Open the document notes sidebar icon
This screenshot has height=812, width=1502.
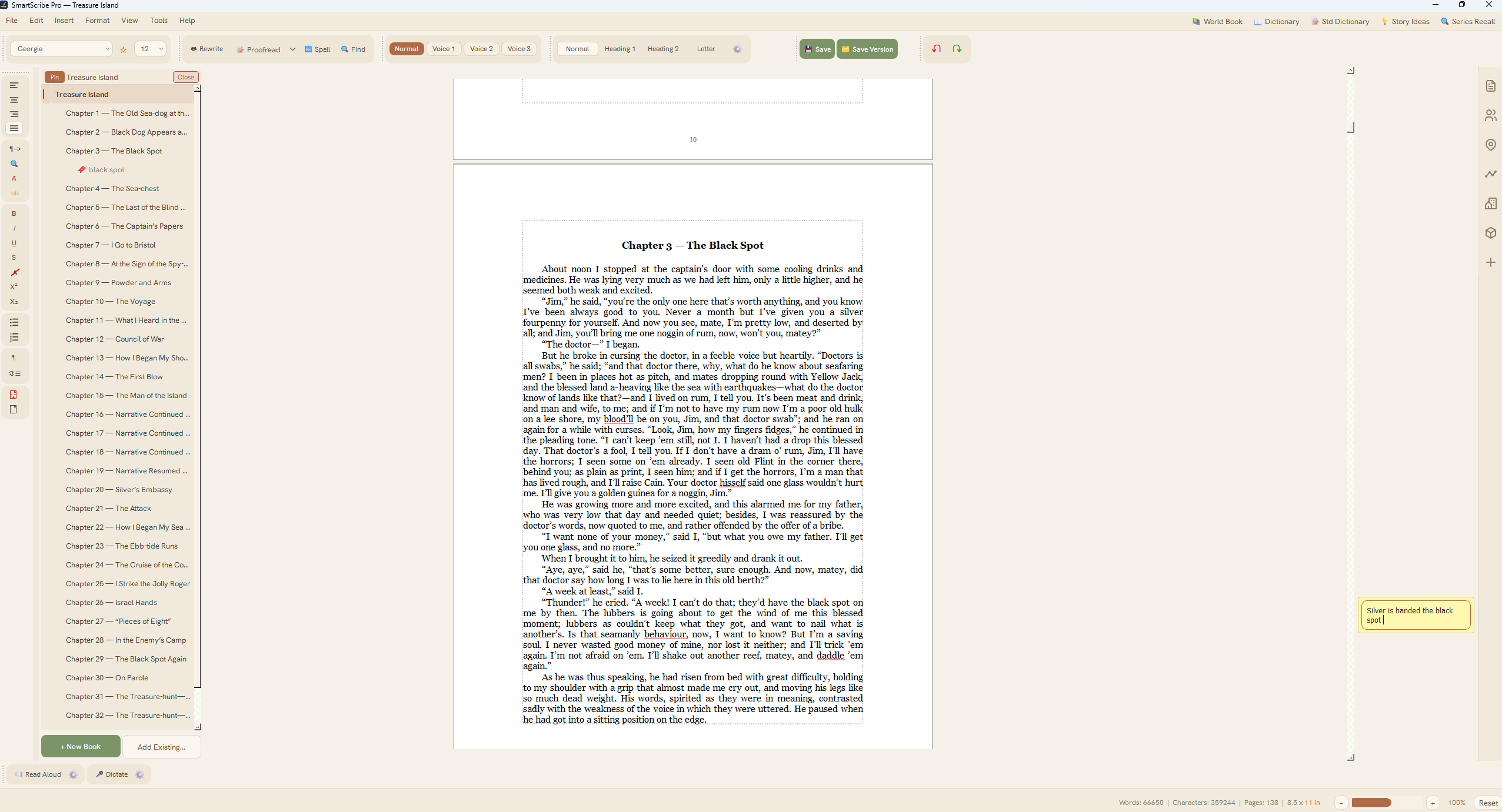coord(1490,86)
